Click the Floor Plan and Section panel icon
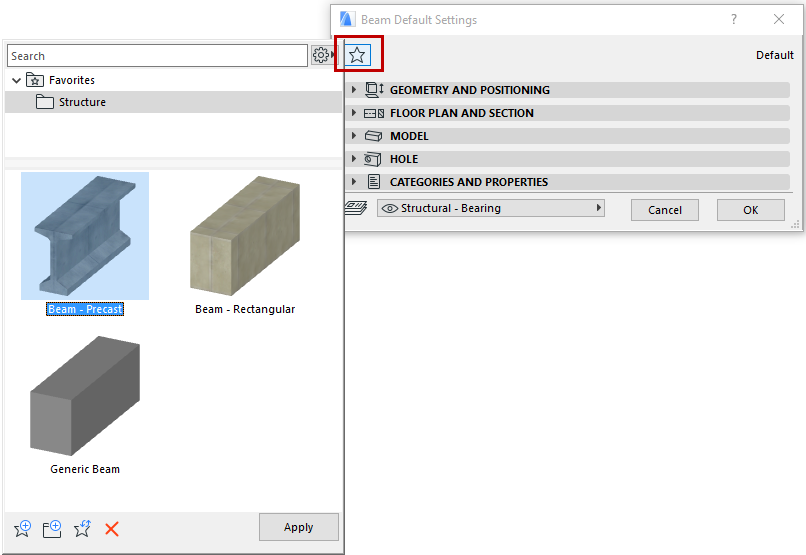The width and height of the screenshot is (806, 555). click(374, 113)
